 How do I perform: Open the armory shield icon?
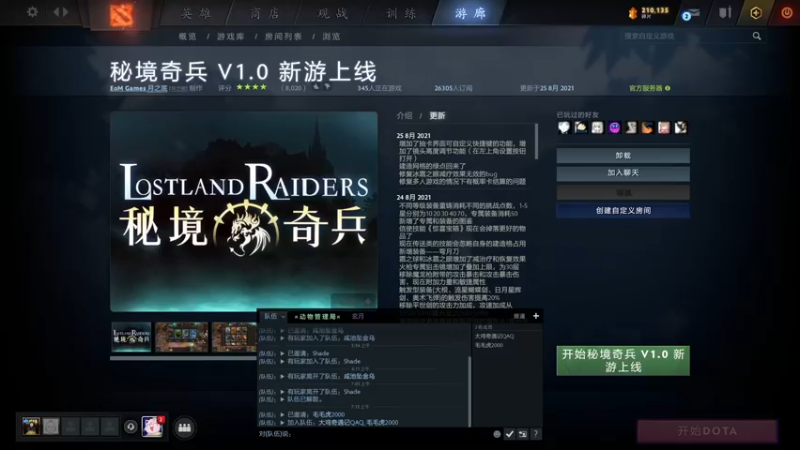click(x=725, y=12)
